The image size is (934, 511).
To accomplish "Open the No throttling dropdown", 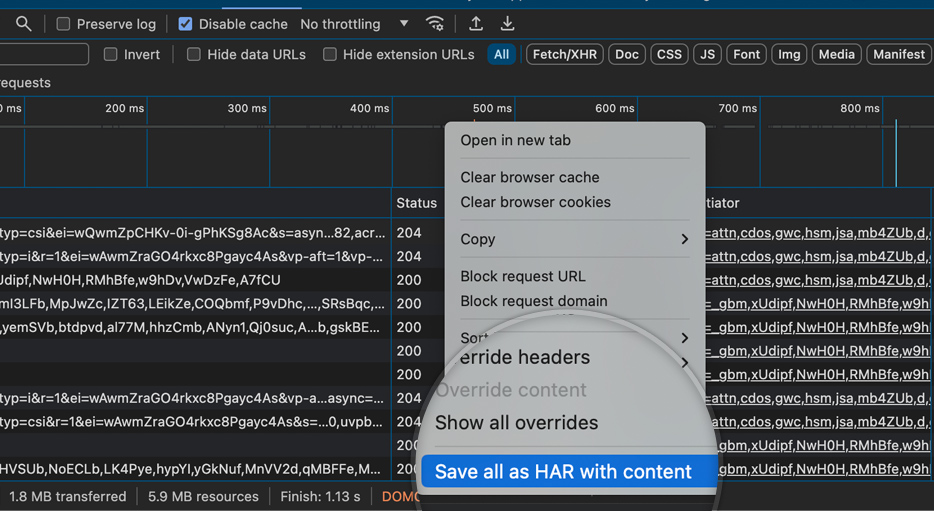I will [x=354, y=24].
